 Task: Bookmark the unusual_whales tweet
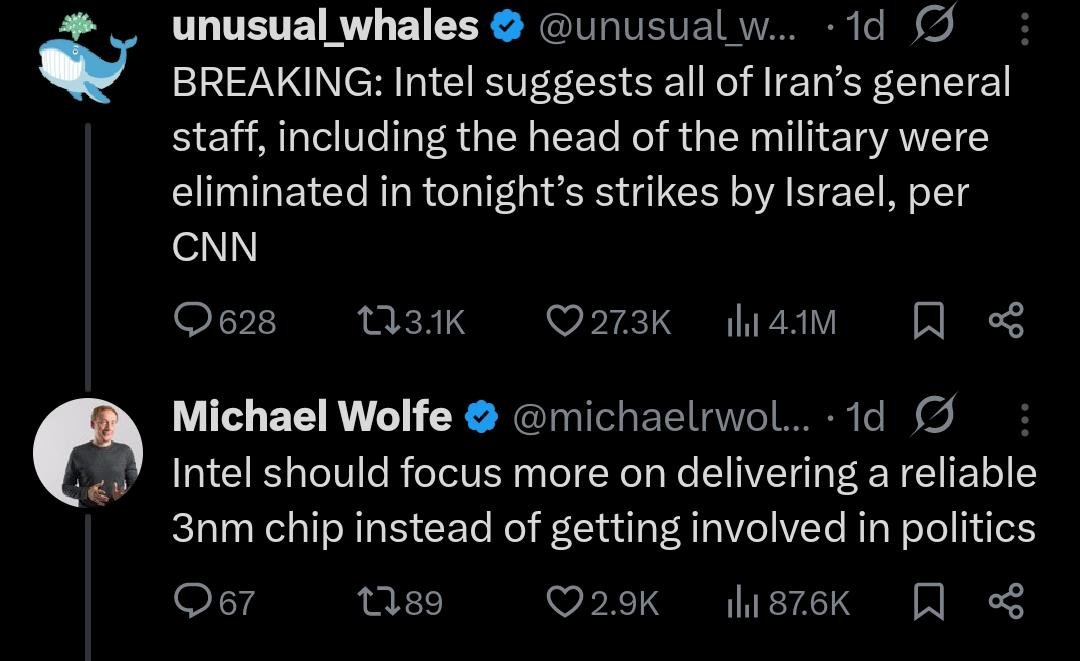[x=927, y=321]
